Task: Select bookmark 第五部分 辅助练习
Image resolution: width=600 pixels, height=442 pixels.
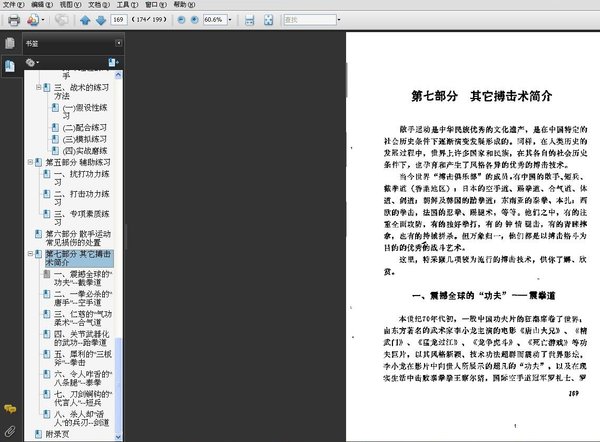Action: [78, 162]
